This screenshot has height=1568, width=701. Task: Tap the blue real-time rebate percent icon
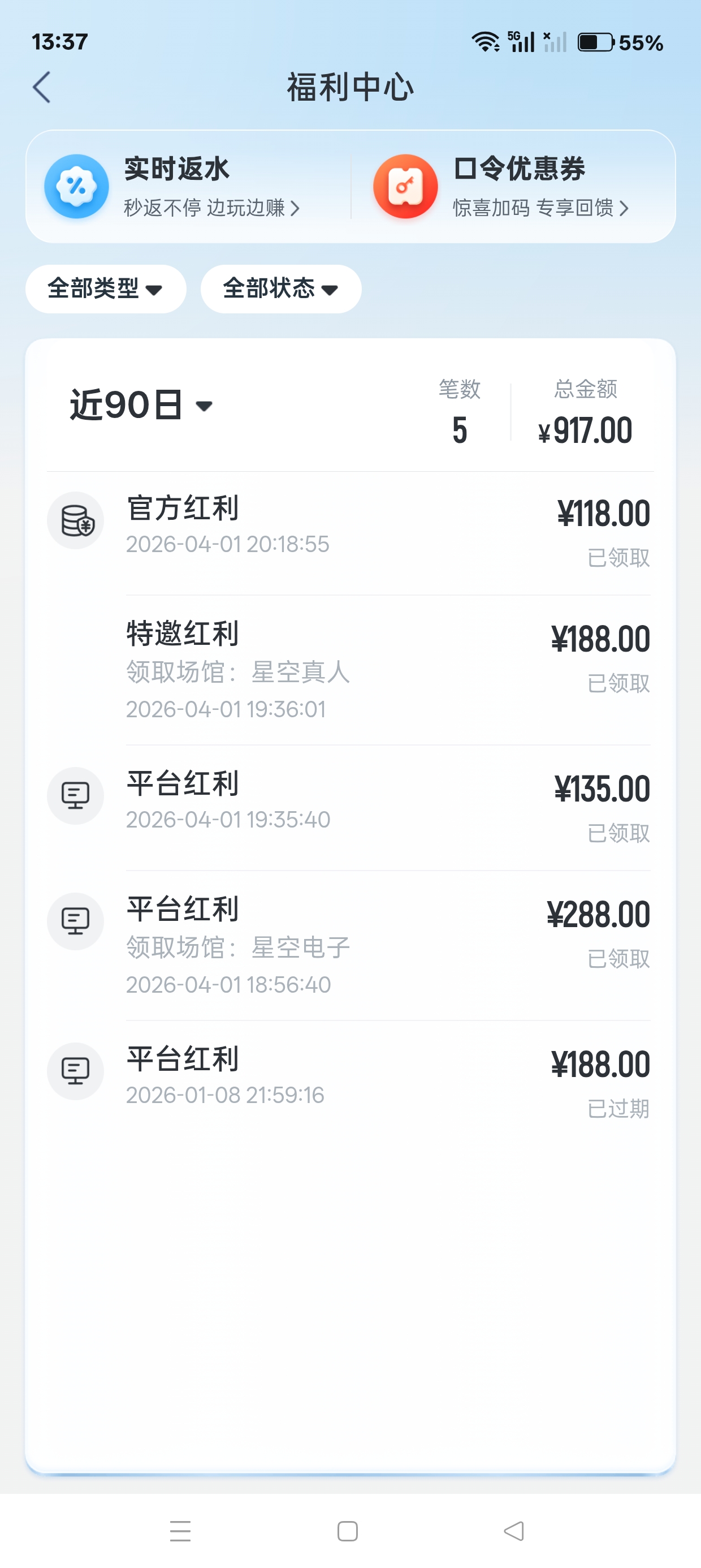77,186
